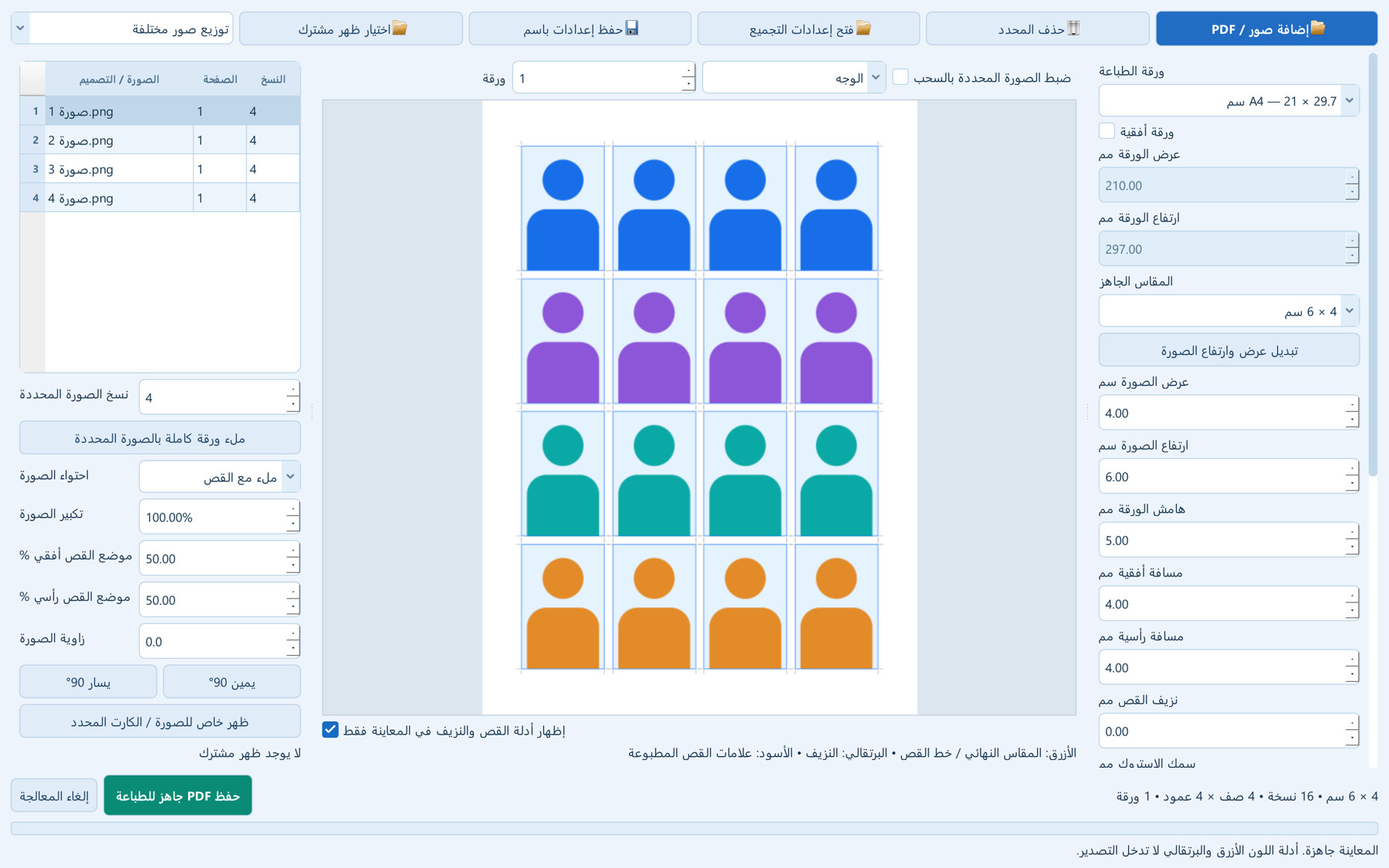Click موضع القص رأسي % field
The height and width of the screenshot is (868, 1389).
click(219, 599)
